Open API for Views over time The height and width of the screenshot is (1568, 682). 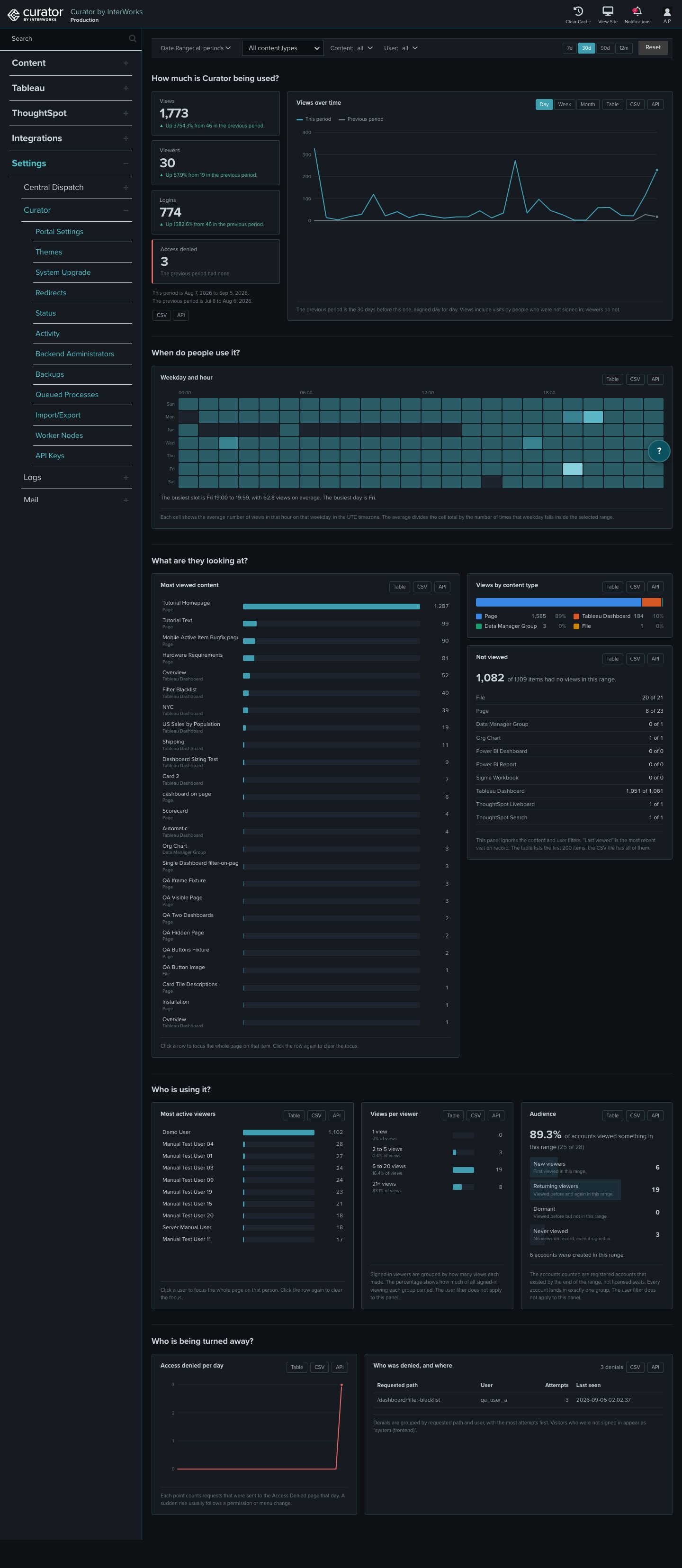point(655,105)
